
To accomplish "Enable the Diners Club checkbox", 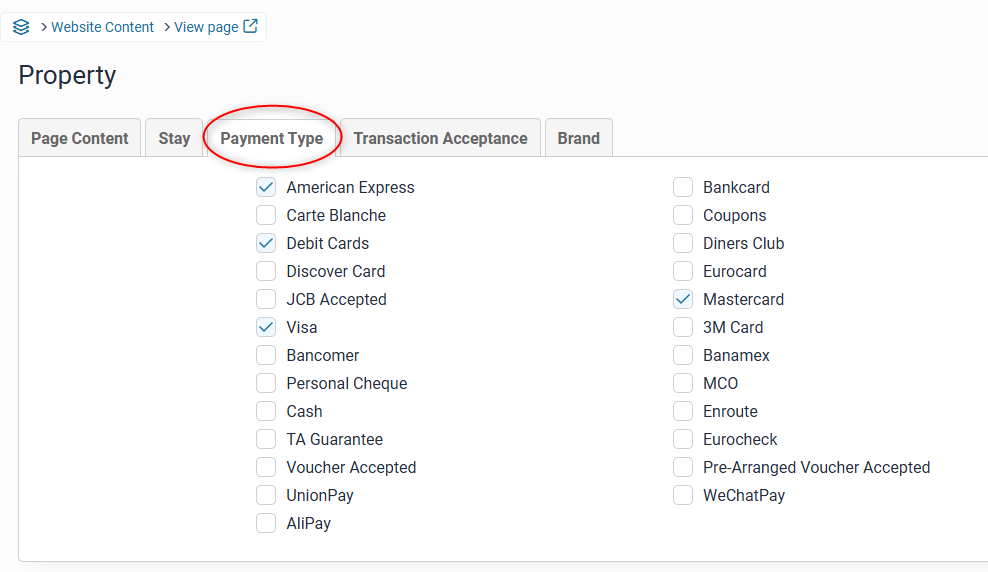I will [x=683, y=243].
